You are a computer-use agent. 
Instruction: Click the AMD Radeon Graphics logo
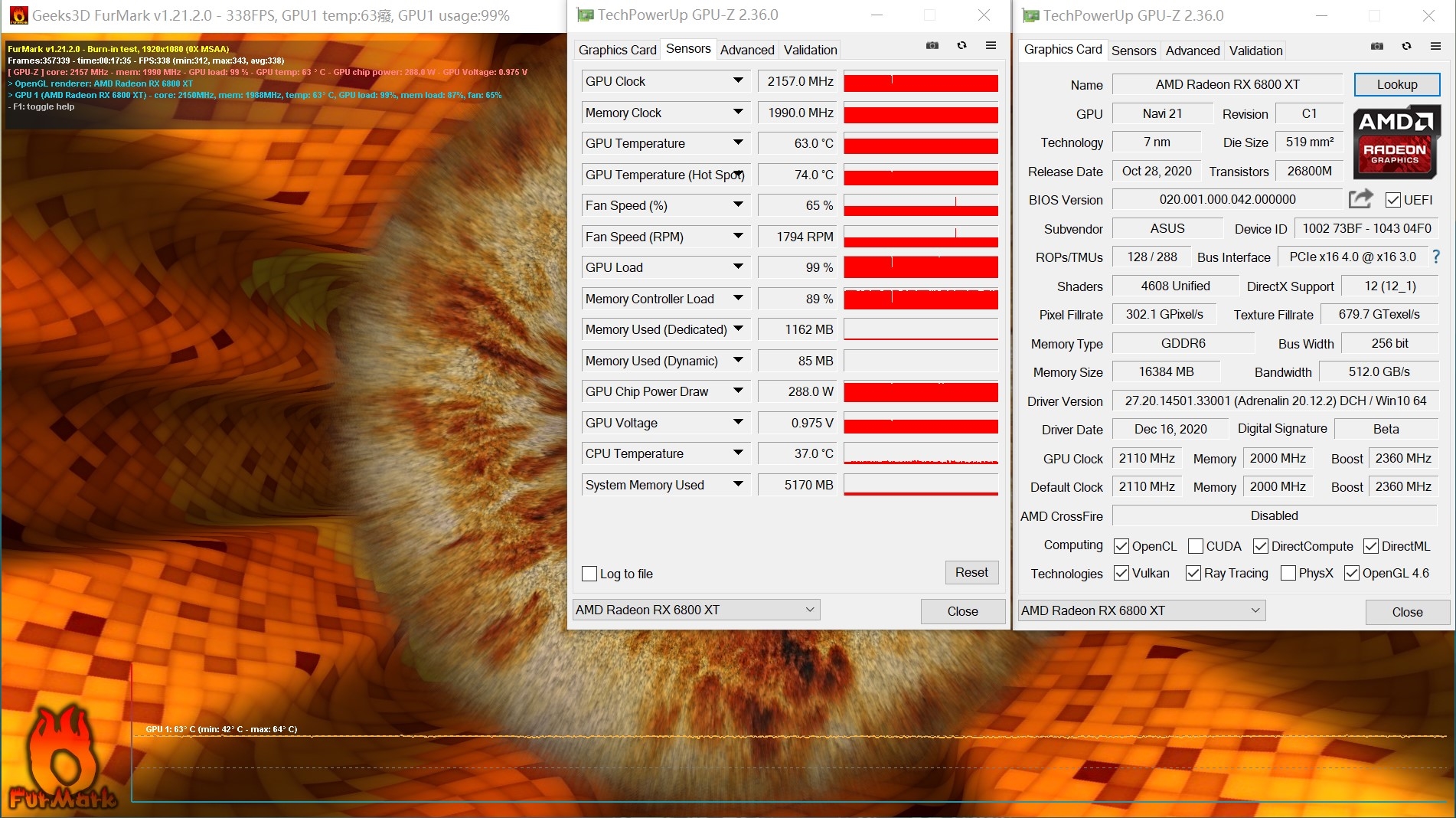(x=1397, y=142)
